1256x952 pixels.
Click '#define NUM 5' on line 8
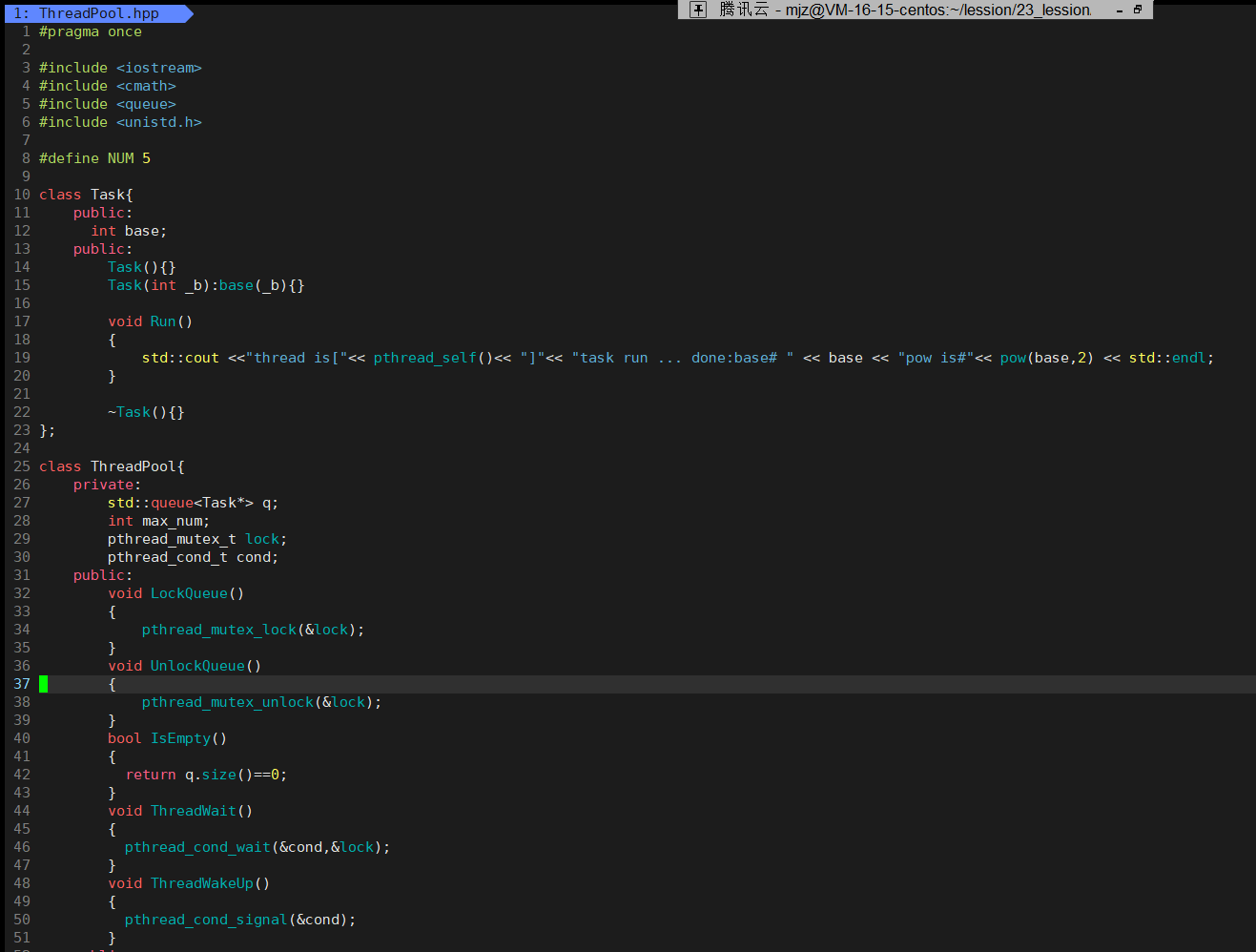point(94,158)
